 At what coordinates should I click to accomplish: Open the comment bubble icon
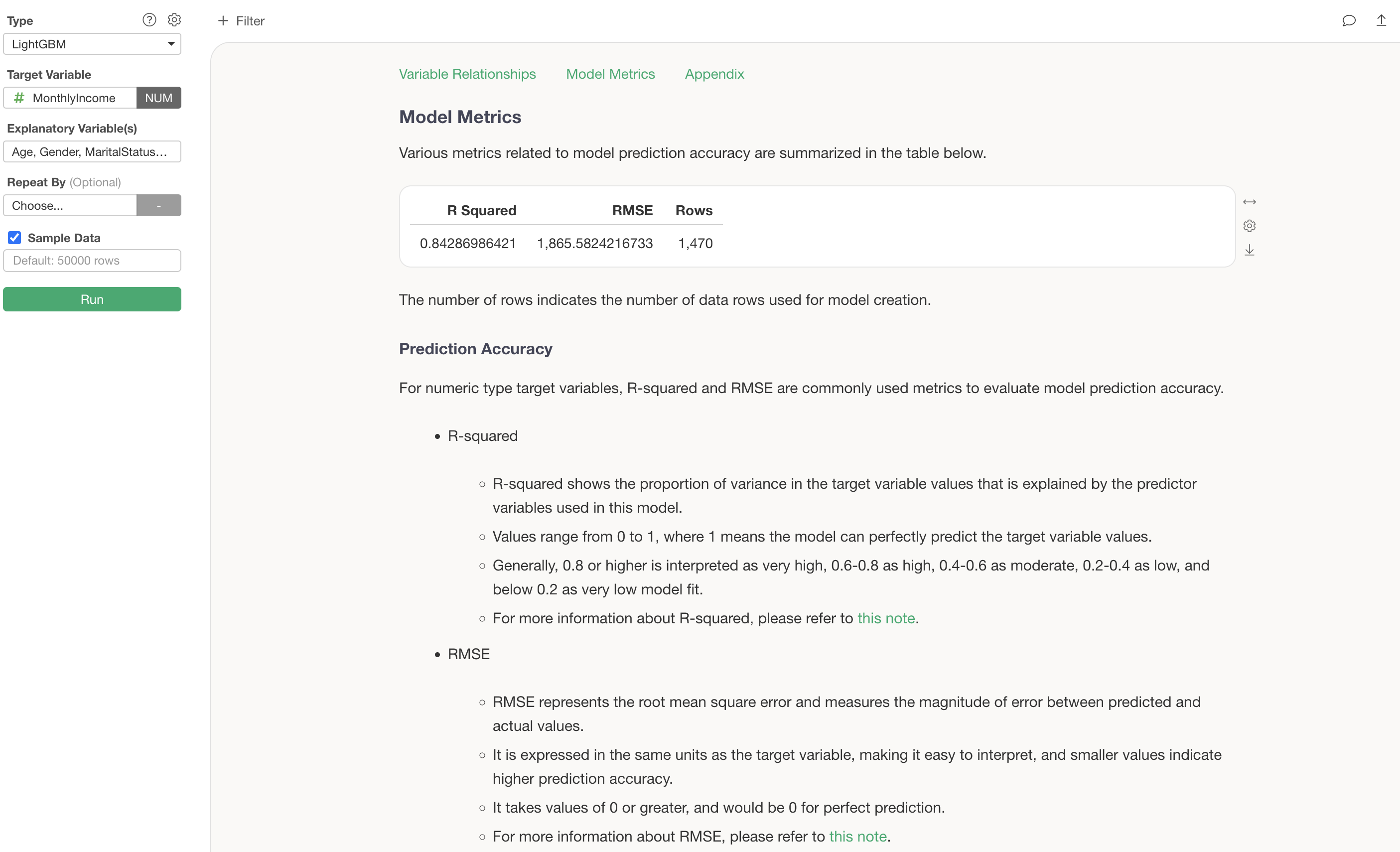coord(1348,21)
